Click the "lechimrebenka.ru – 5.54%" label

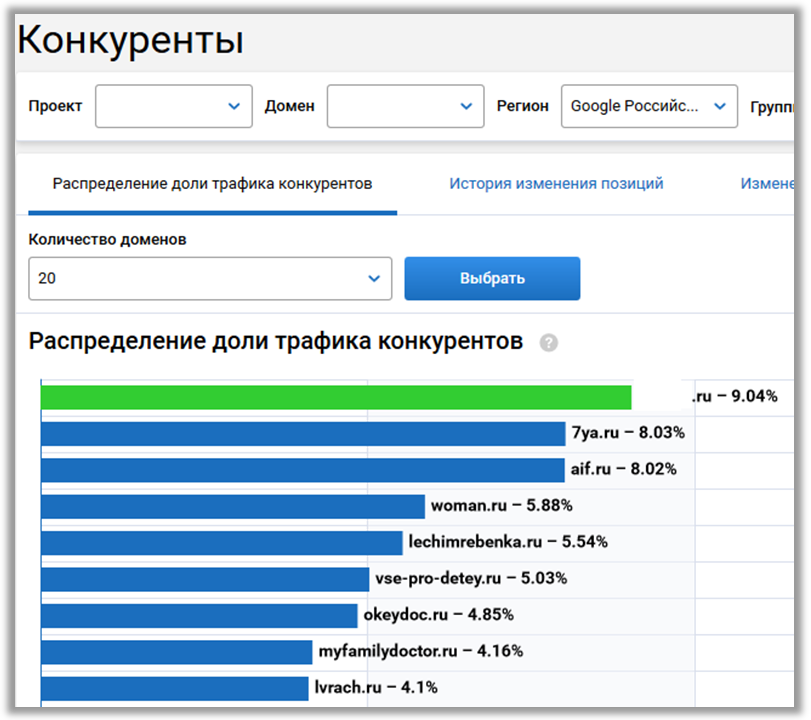508,542
